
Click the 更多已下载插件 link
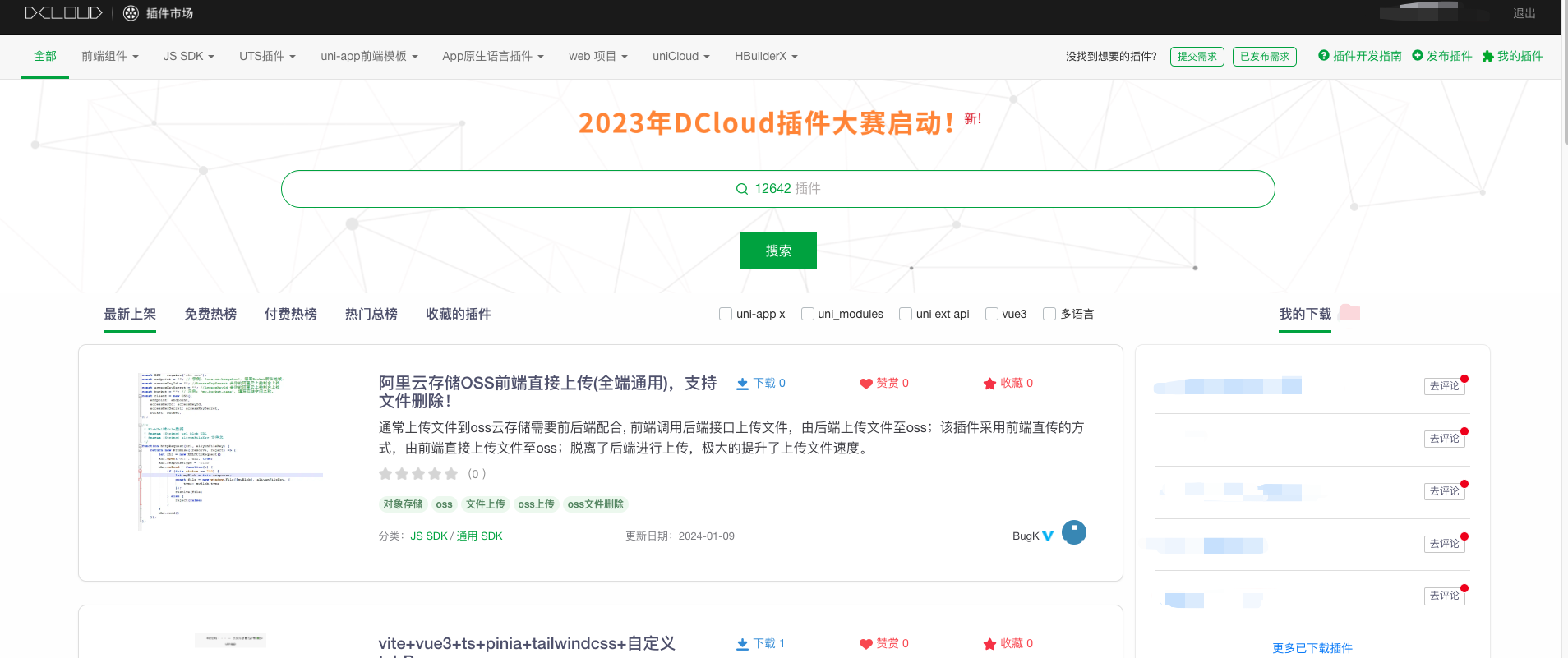pos(1312,648)
